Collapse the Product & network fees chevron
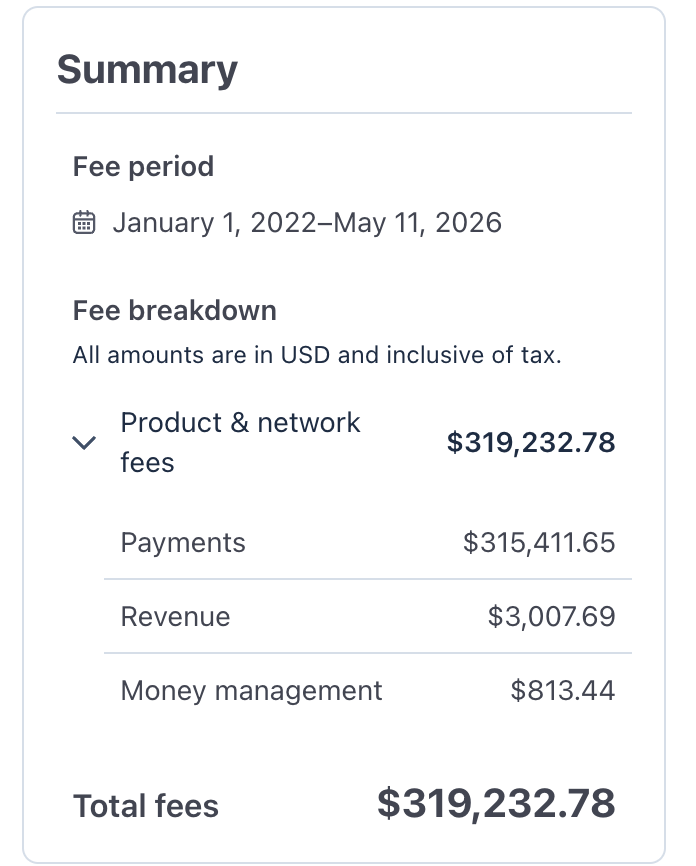Image resolution: width=696 pixels, height=866 pixels. tap(84, 442)
